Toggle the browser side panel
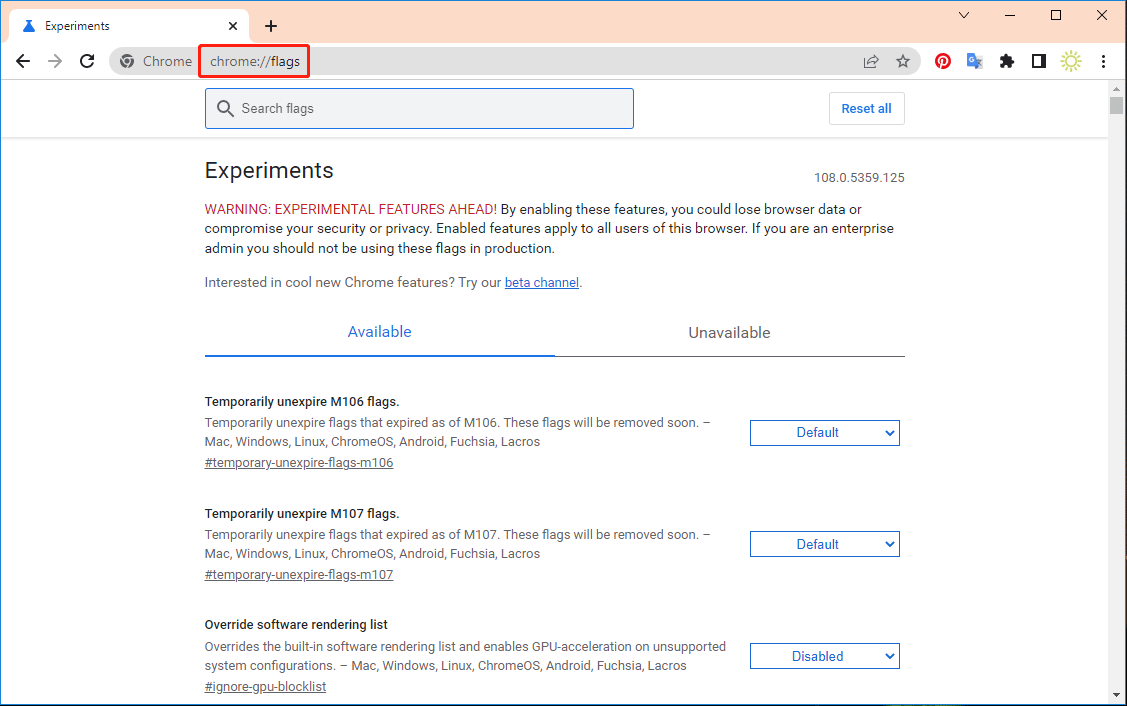The width and height of the screenshot is (1127, 706). (1039, 61)
